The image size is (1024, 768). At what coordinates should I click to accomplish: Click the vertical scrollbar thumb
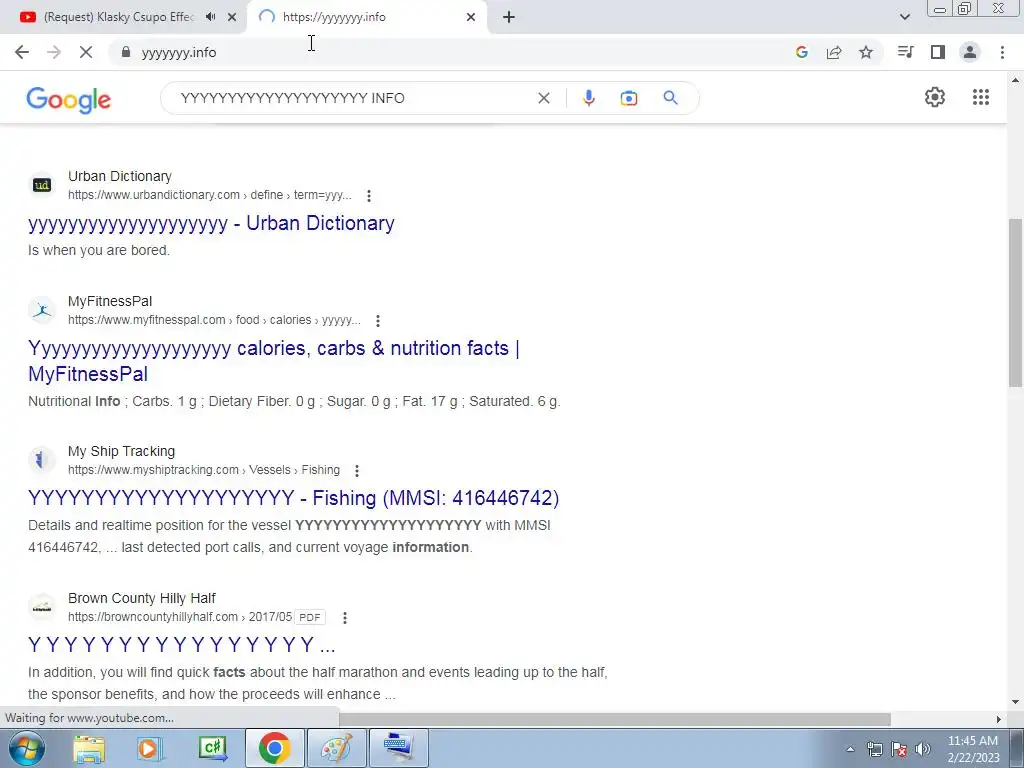(x=1016, y=302)
